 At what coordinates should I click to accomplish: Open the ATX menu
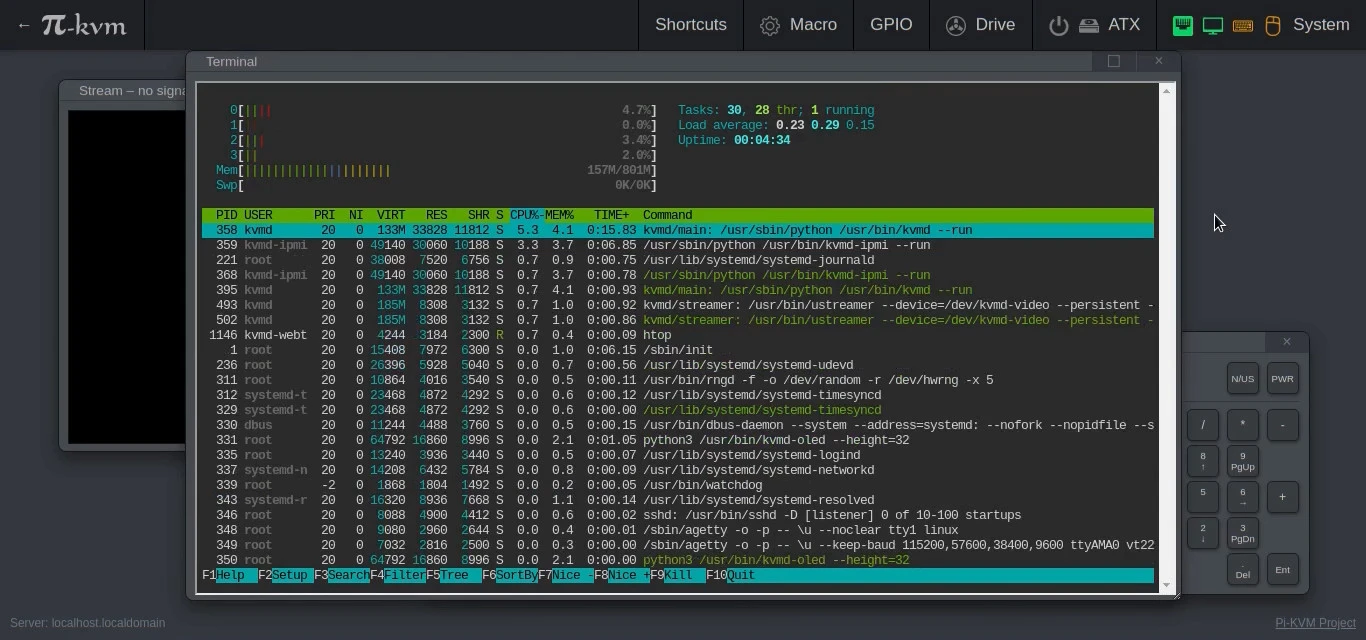(1124, 25)
